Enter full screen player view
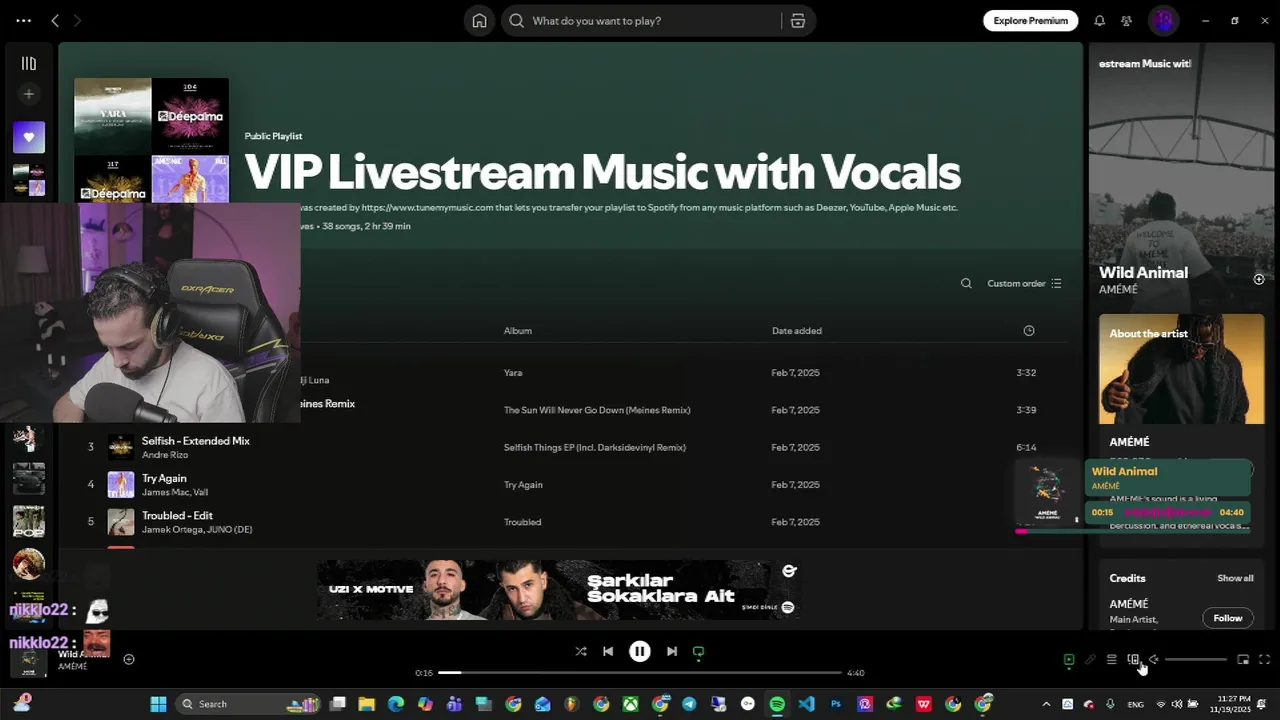The height and width of the screenshot is (720, 1280). click(x=1264, y=660)
